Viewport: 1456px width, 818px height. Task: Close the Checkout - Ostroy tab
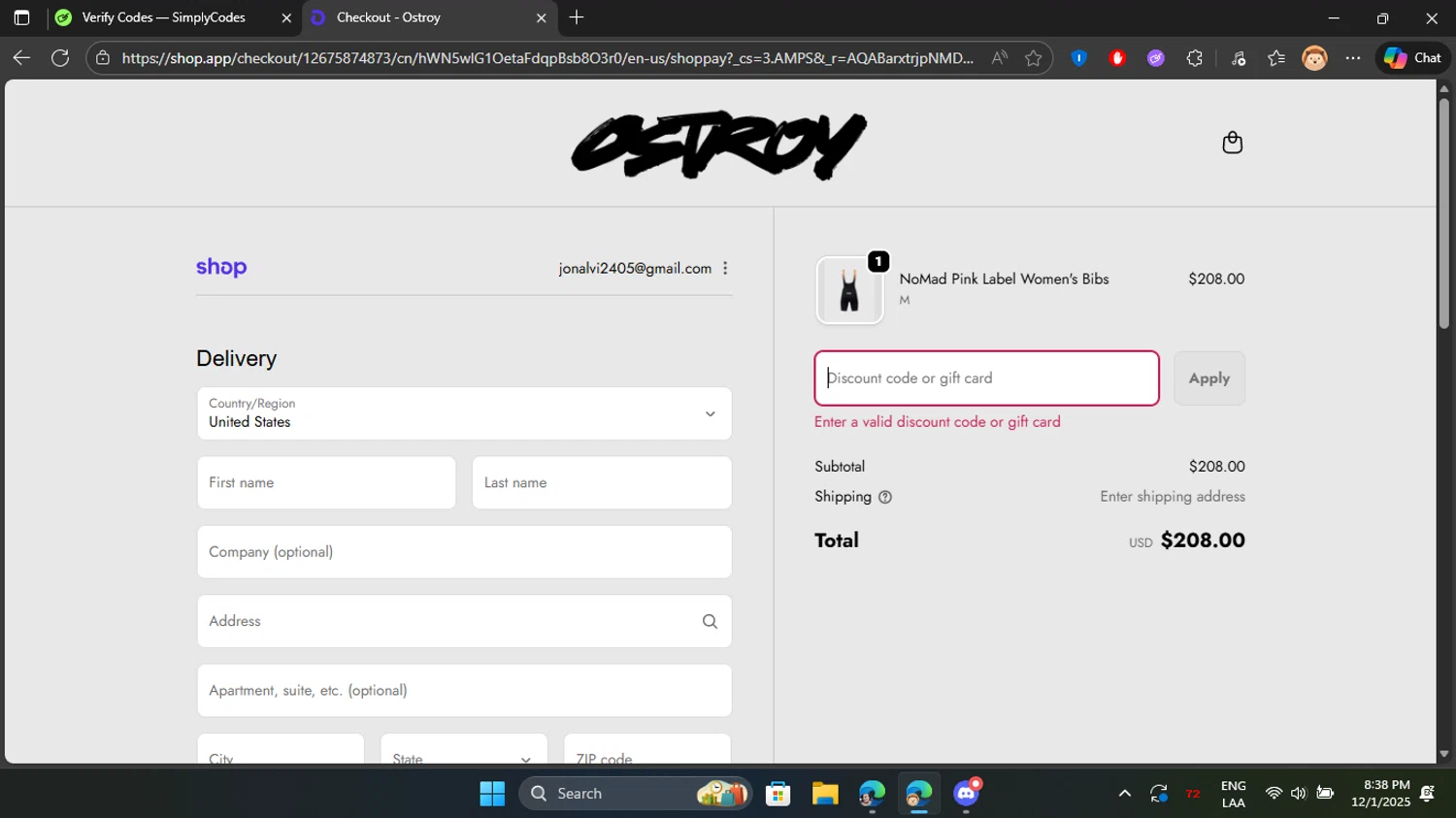(542, 17)
